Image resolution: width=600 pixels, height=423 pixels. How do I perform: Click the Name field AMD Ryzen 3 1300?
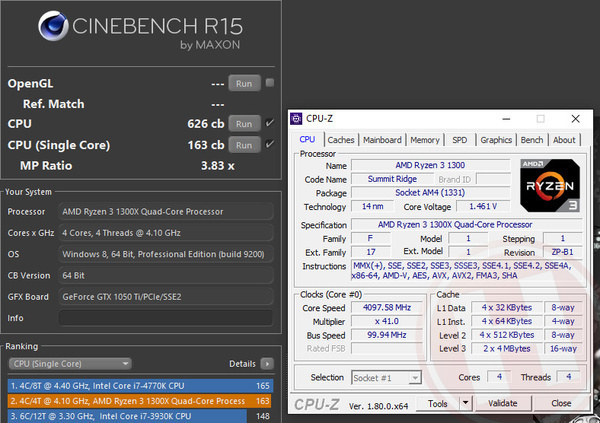pos(430,165)
